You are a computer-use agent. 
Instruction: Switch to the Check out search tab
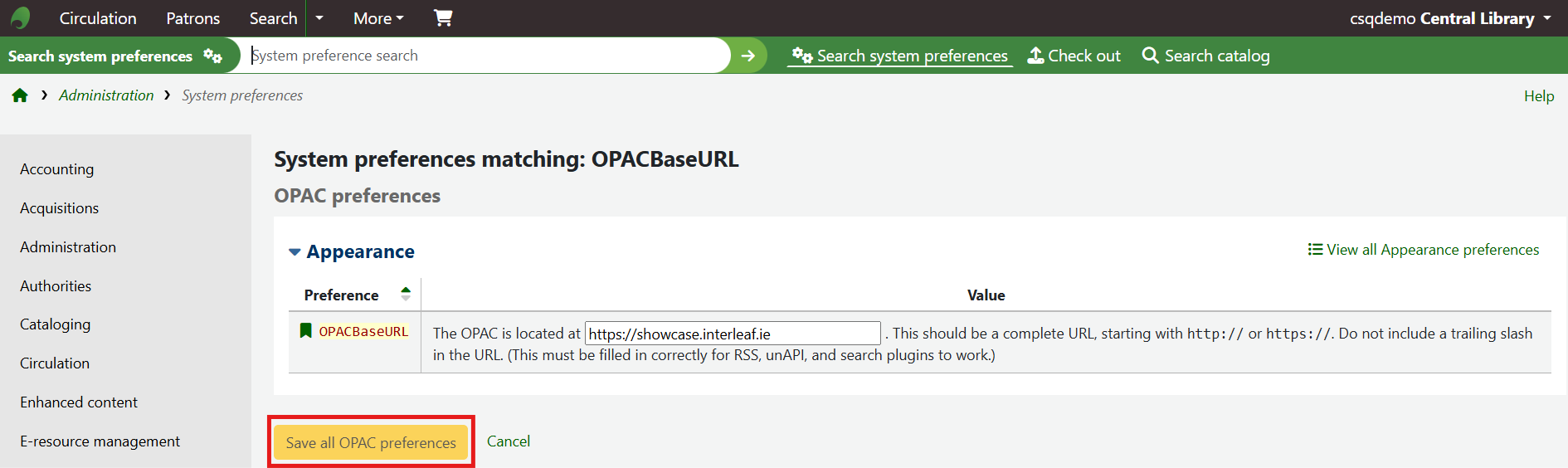(x=1074, y=56)
